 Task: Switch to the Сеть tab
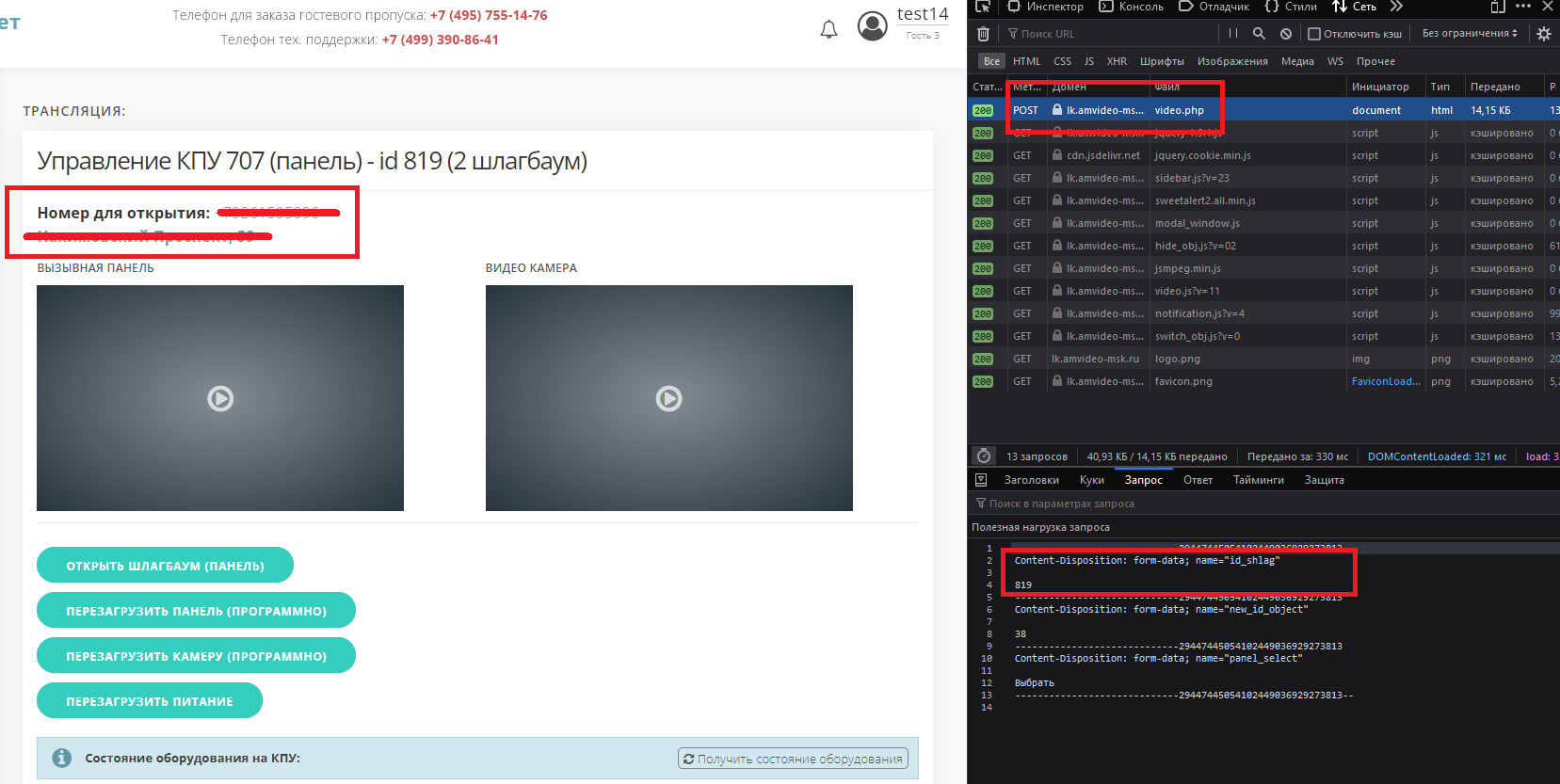point(1355,7)
